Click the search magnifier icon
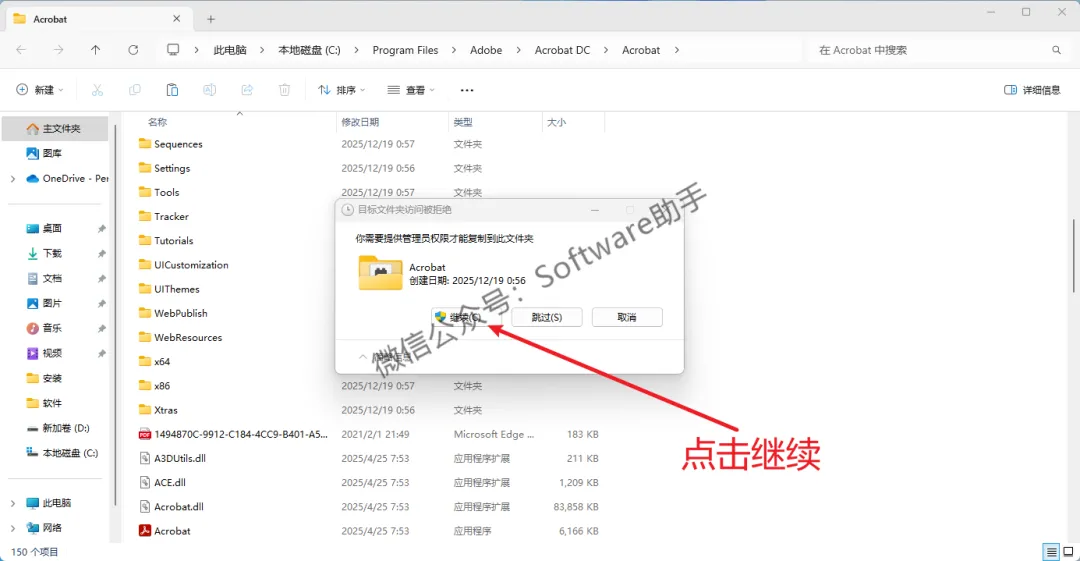 coord(1056,50)
